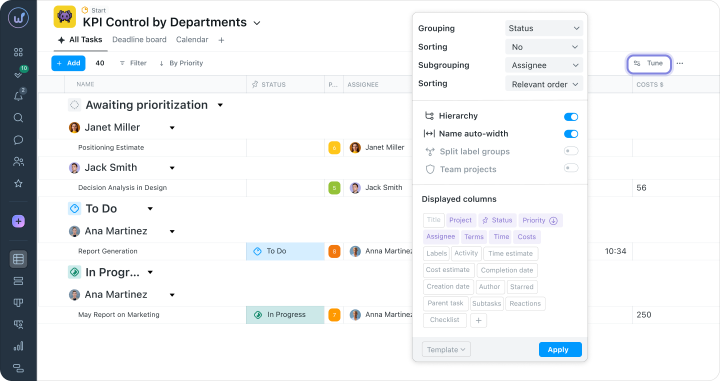
Task: Click the search magnifier icon in sidebar
Action: coord(18,118)
